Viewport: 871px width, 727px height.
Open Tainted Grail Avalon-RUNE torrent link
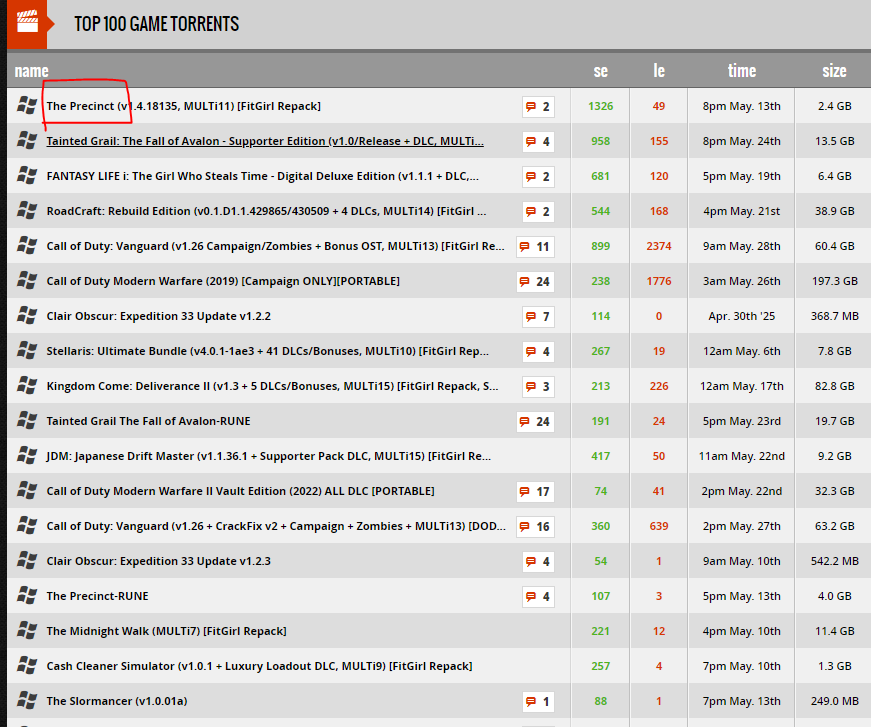click(x=148, y=421)
